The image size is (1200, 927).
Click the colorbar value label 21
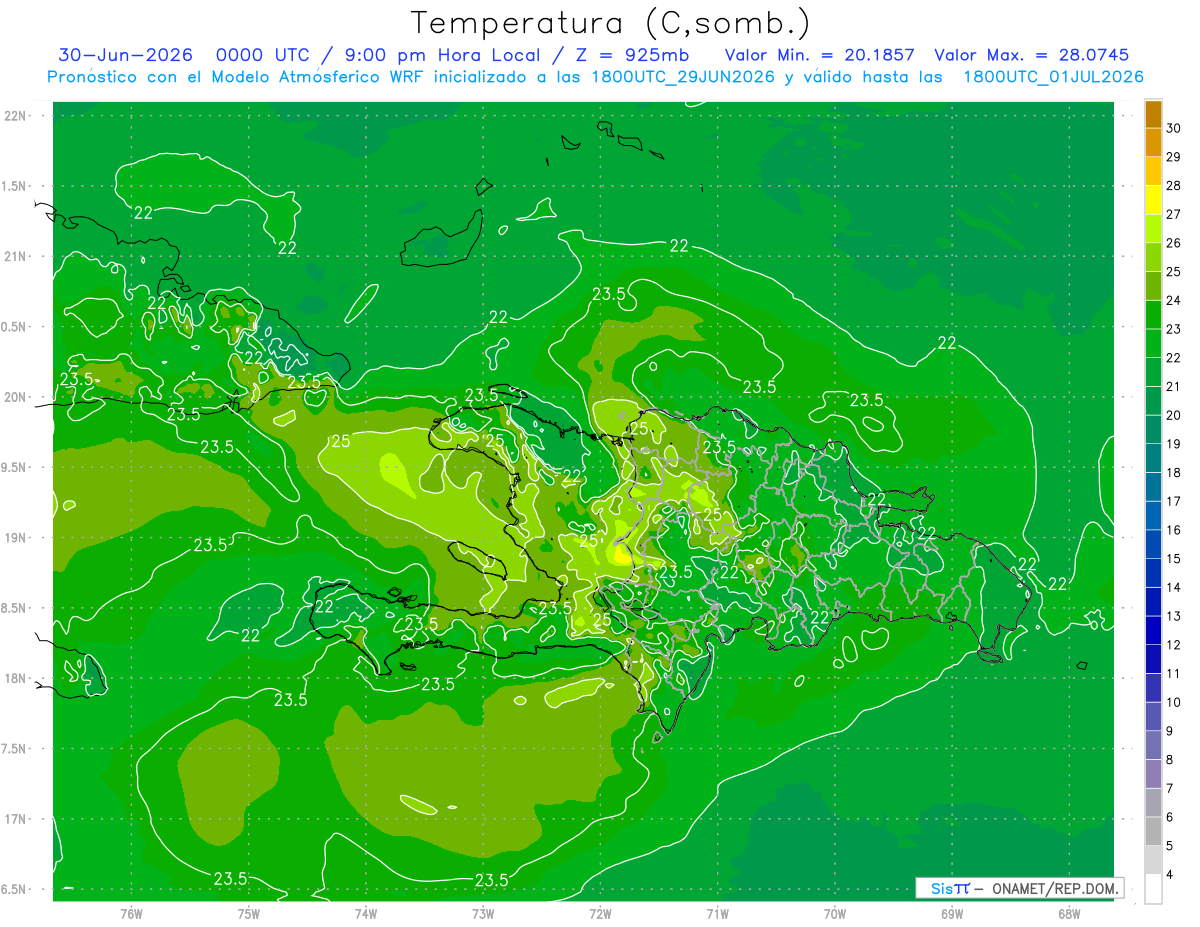pyautogui.click(x=1174, y=387)
